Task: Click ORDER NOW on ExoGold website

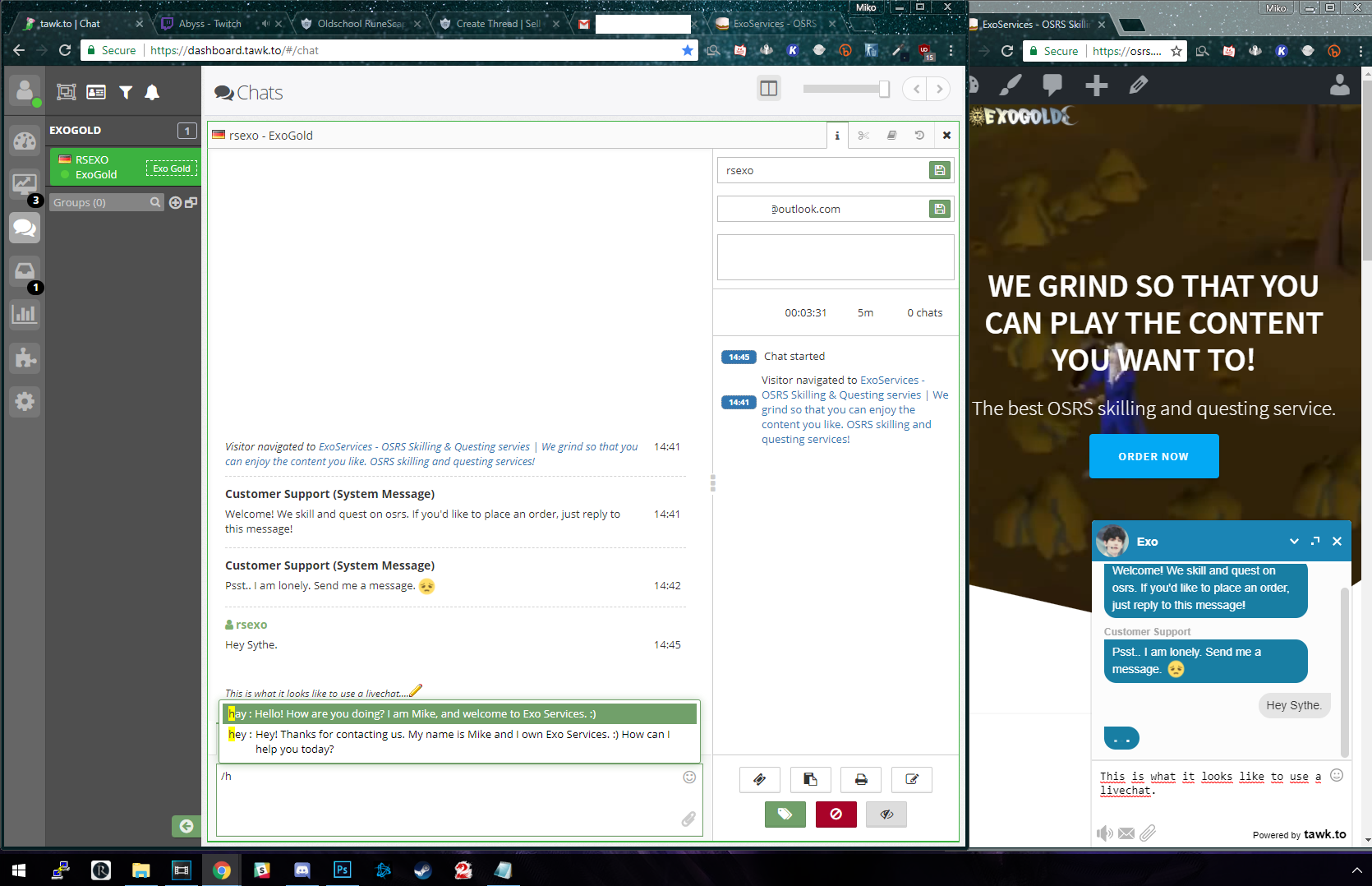Action: coord(1153,456)
